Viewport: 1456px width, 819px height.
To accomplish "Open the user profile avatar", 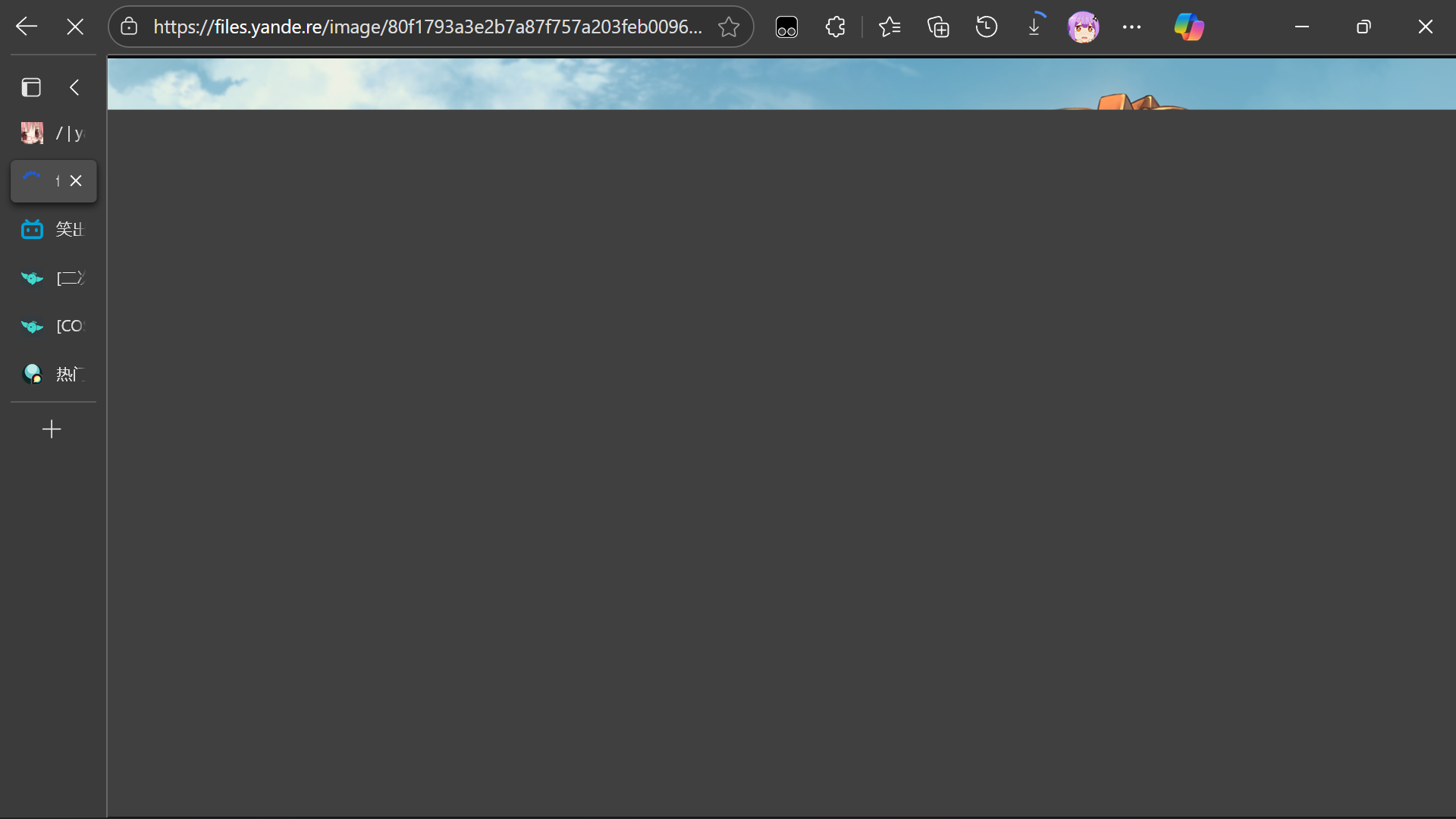I will 1083,27.
